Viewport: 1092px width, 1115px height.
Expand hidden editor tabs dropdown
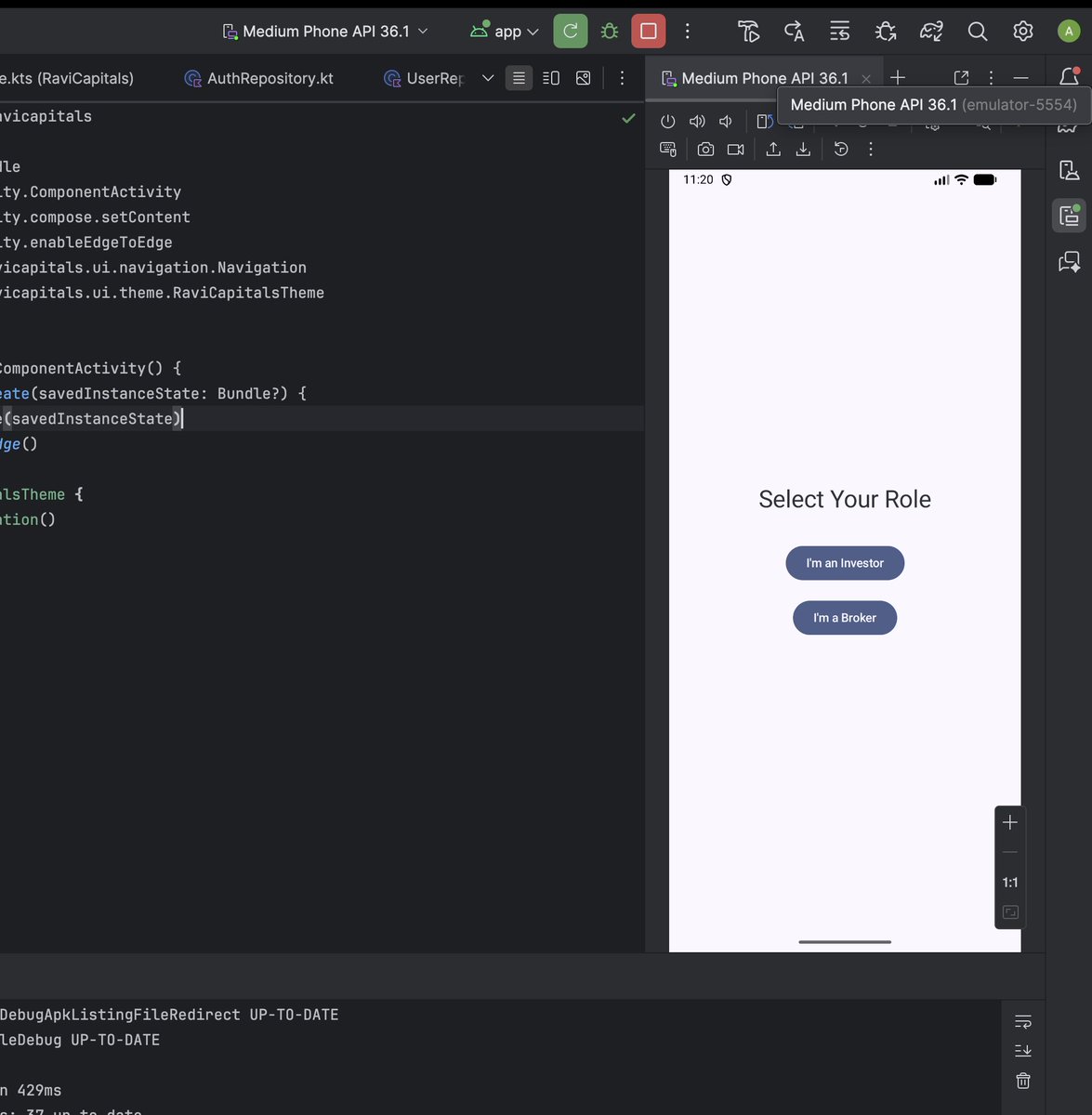(x=488, y=78)
